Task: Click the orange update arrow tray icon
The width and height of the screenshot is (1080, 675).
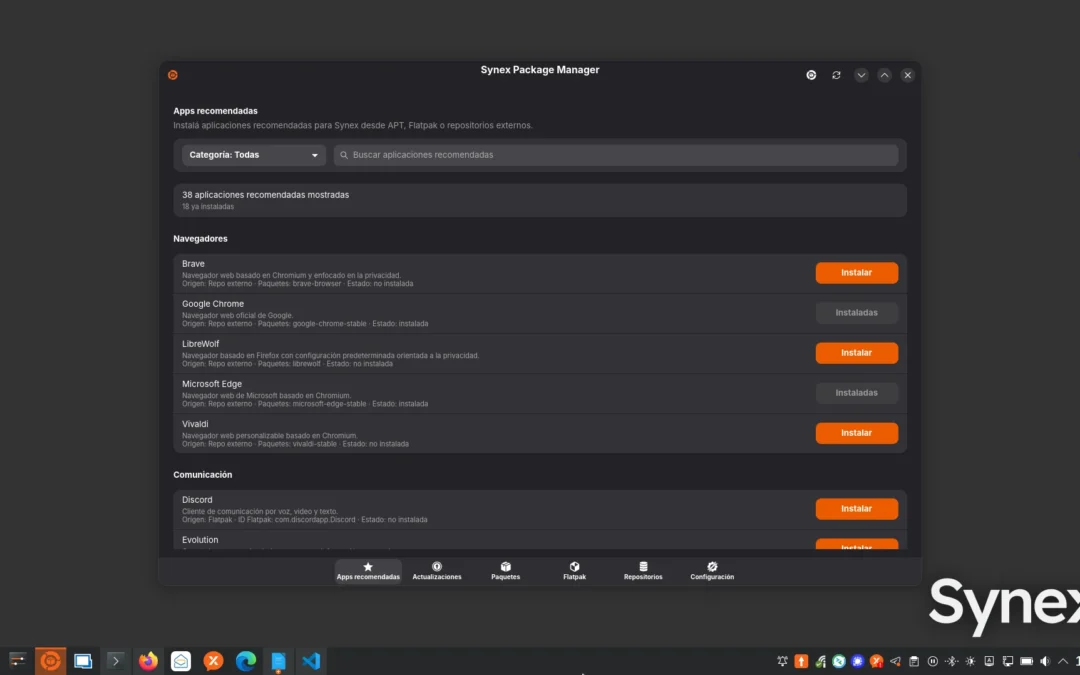Action: click(x=801, y=661)
